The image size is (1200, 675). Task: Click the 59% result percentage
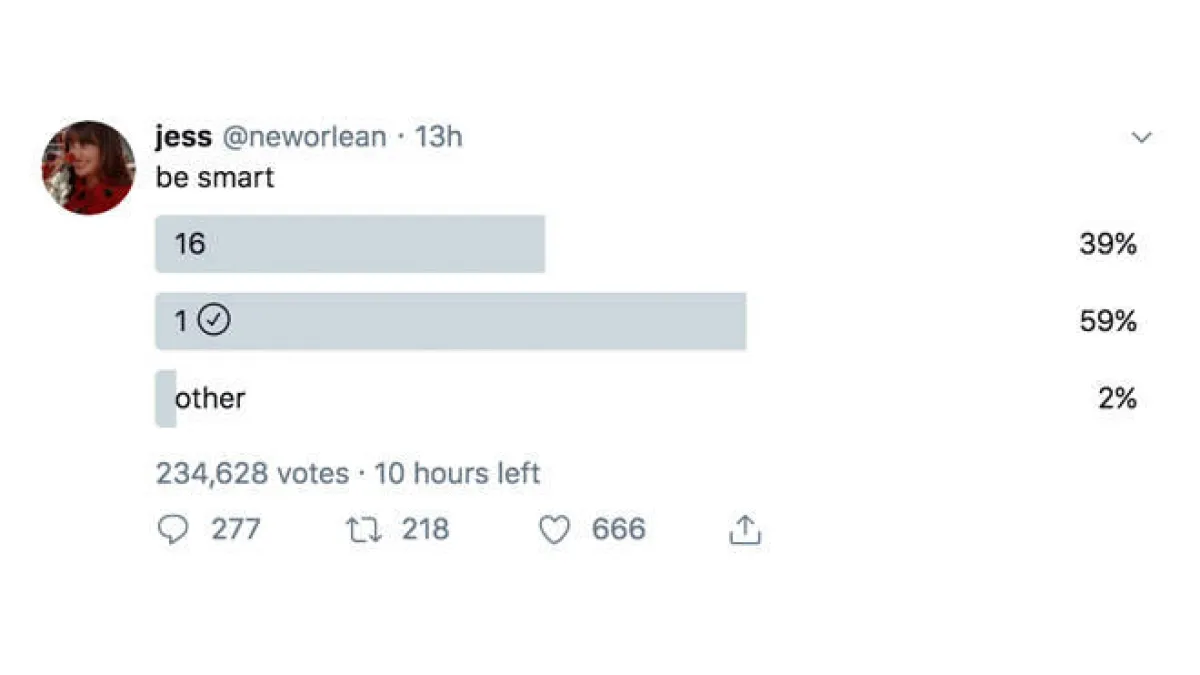(1107, 321)
